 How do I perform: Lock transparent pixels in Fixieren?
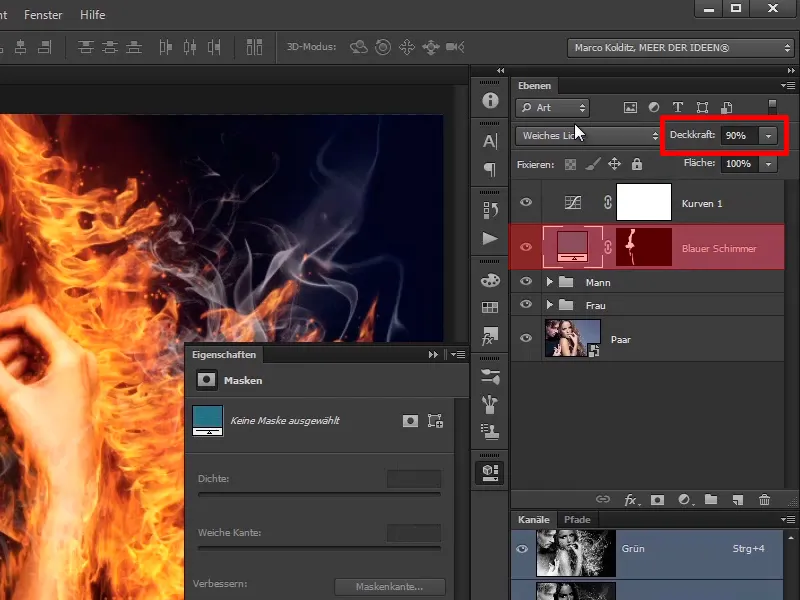[x=570, y=164]
